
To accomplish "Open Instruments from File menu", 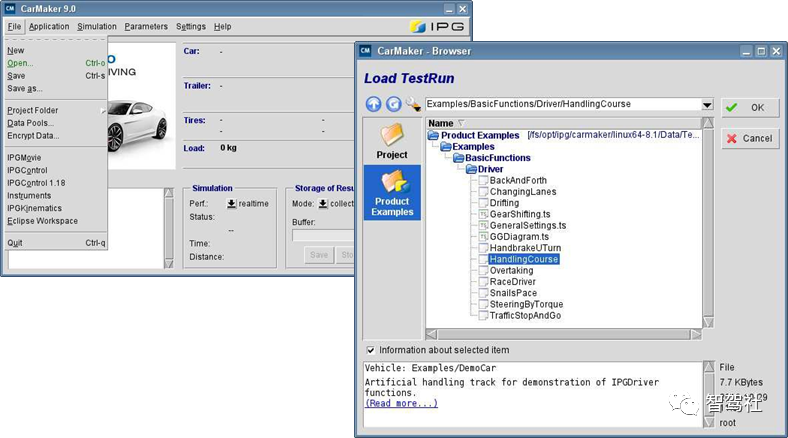I will pos(56,195).
